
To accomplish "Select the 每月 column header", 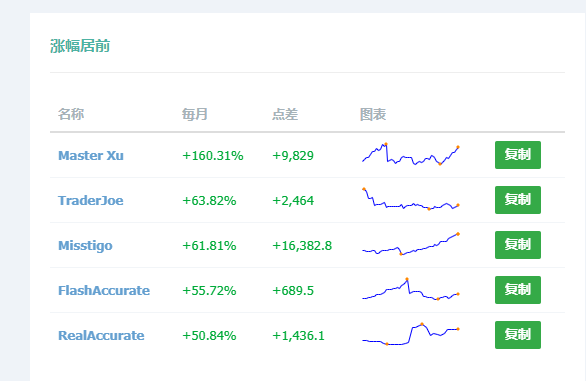I will tap(195, 114).
